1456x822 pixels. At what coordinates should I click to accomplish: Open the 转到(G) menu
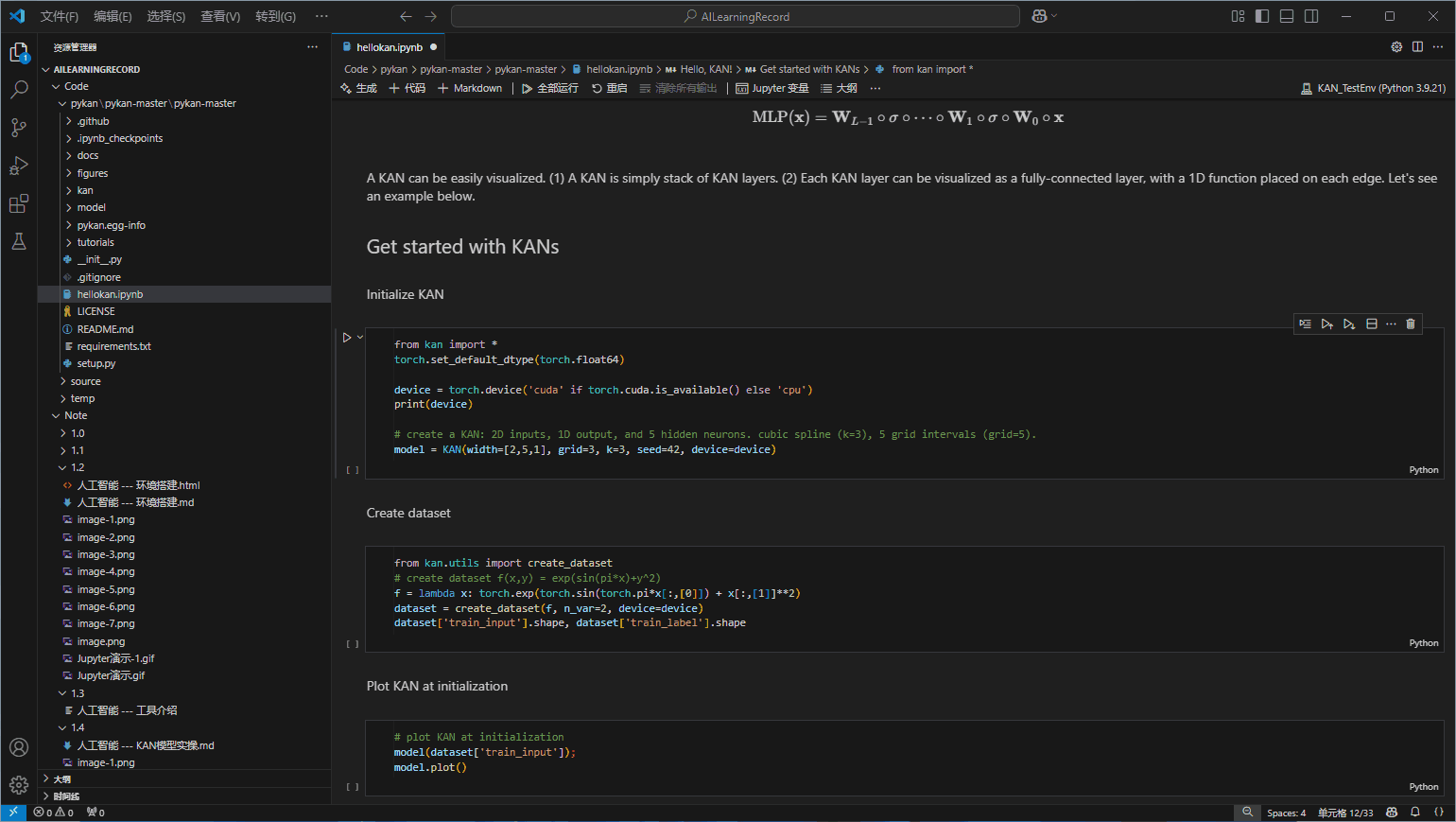275,16
